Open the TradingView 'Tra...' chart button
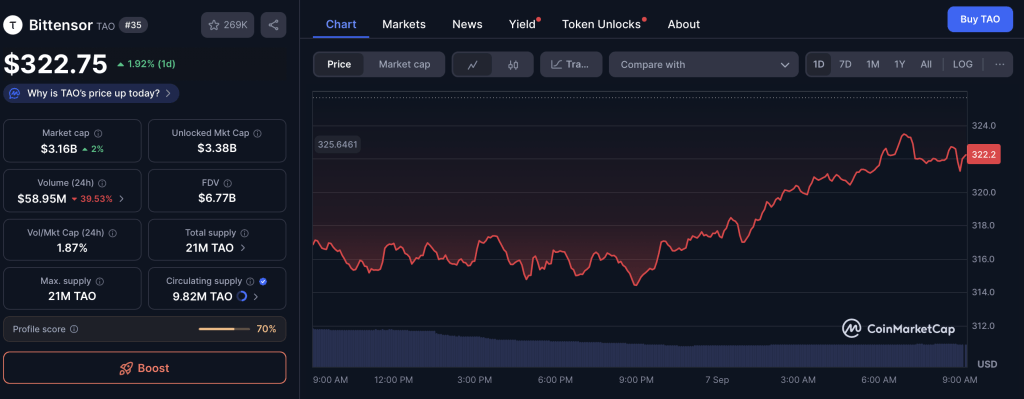Screen dimensions: 1024x399 click(571, 65)
